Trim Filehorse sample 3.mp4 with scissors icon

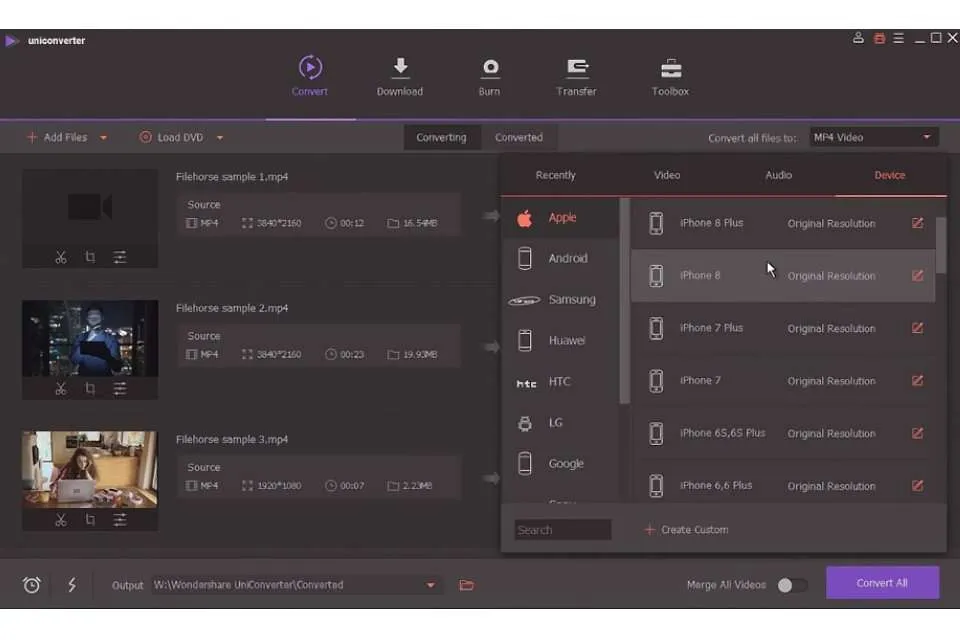61,520
